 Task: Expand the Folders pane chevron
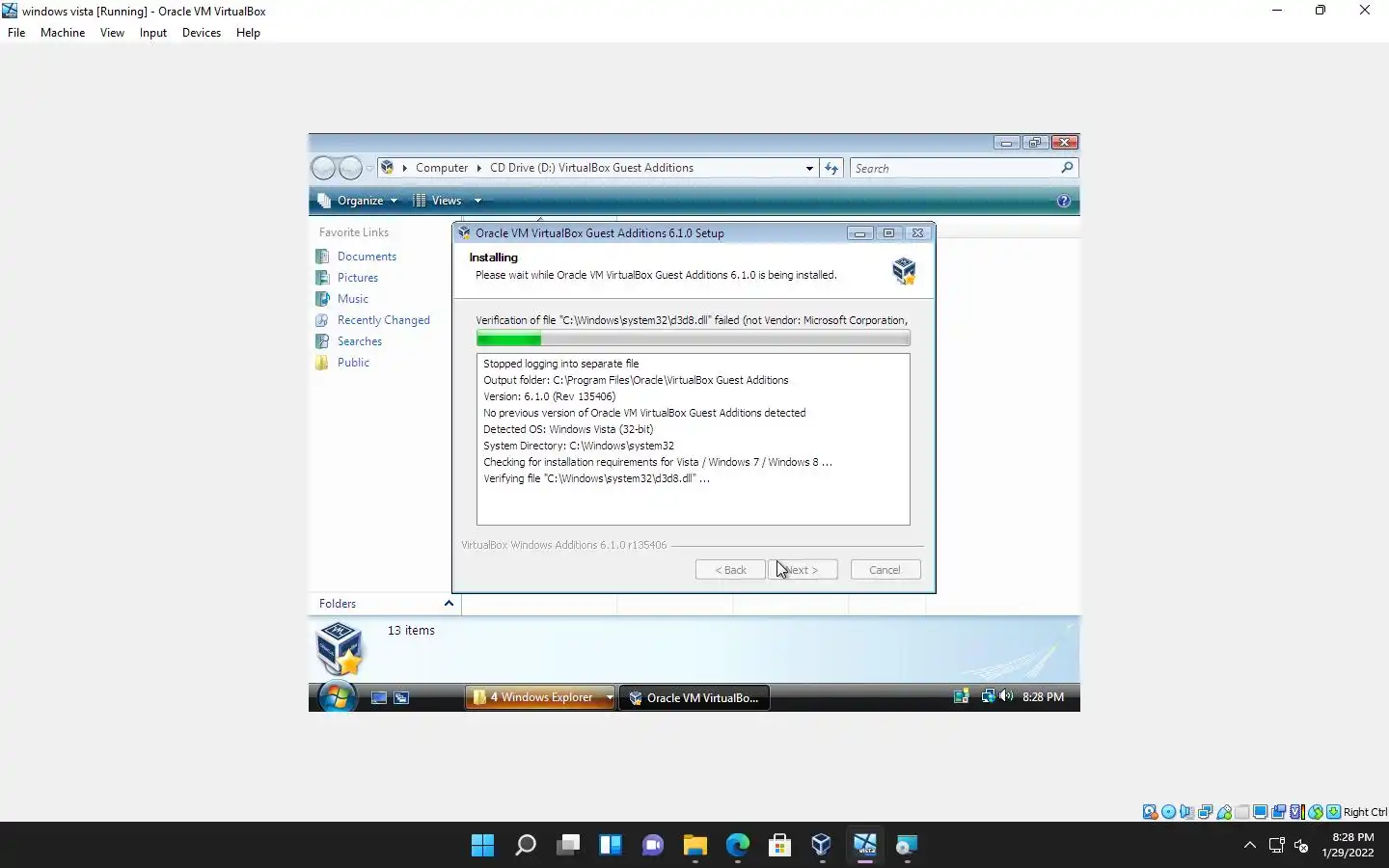(449, 604)
